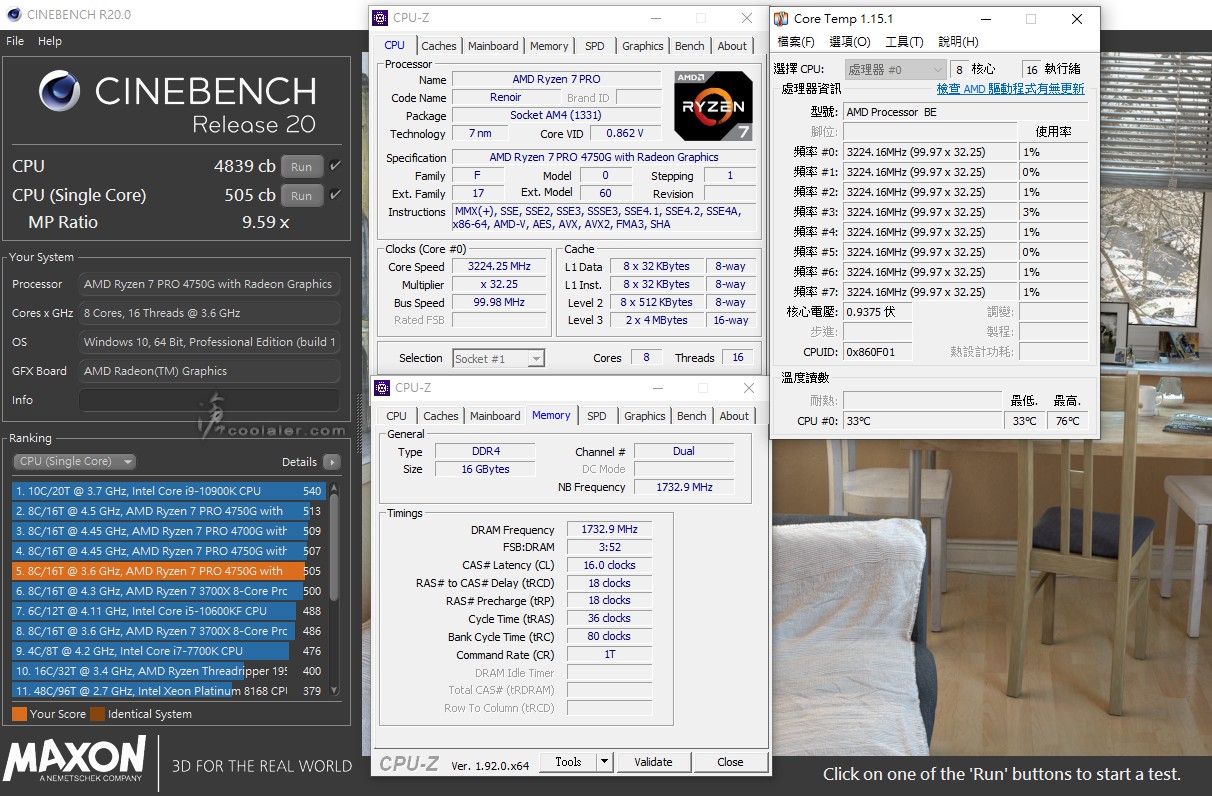1212x796 pixels.
Task: Open Bench tab in CPU-Z memory window
Action: [x=691, y=416]
